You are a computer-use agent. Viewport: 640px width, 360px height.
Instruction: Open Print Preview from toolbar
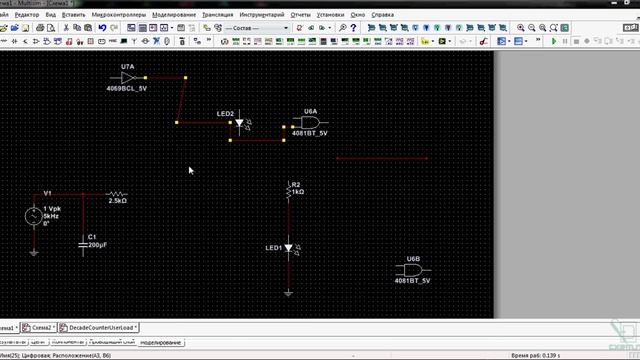[x=51, y=28]
